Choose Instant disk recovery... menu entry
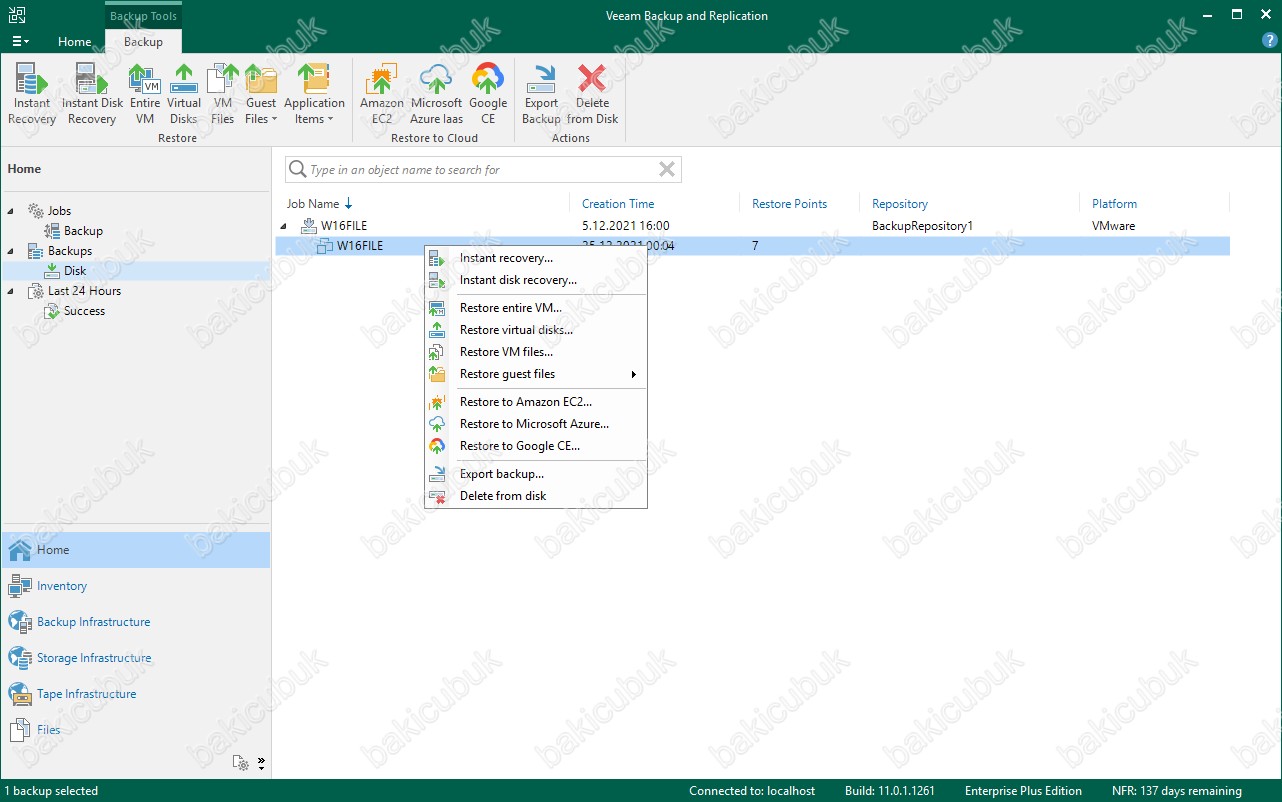The height and width of the screenshot is (802, 1282). coord(536,280)
